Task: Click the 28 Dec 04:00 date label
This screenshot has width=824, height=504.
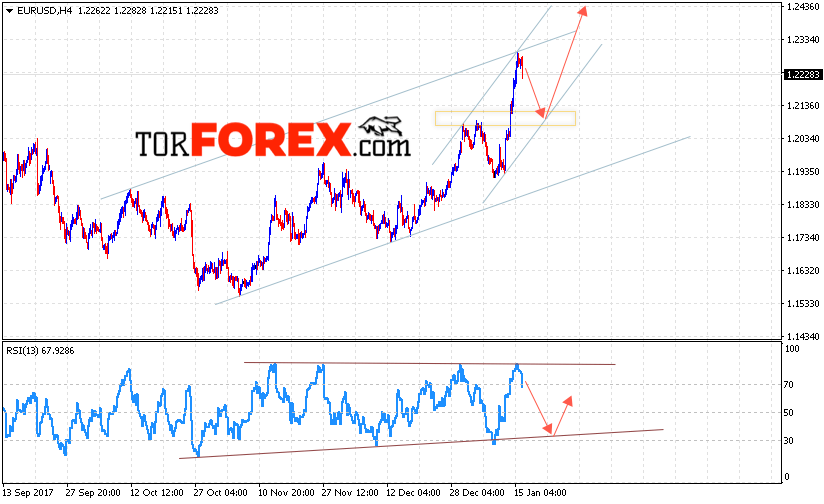Action: 477,493
